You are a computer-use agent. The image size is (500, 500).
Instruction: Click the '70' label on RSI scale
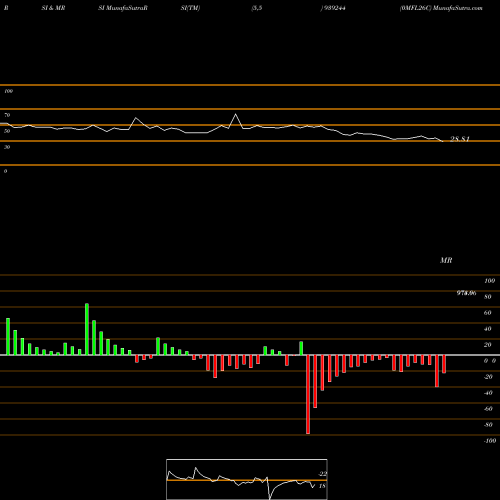coord(7,115)
